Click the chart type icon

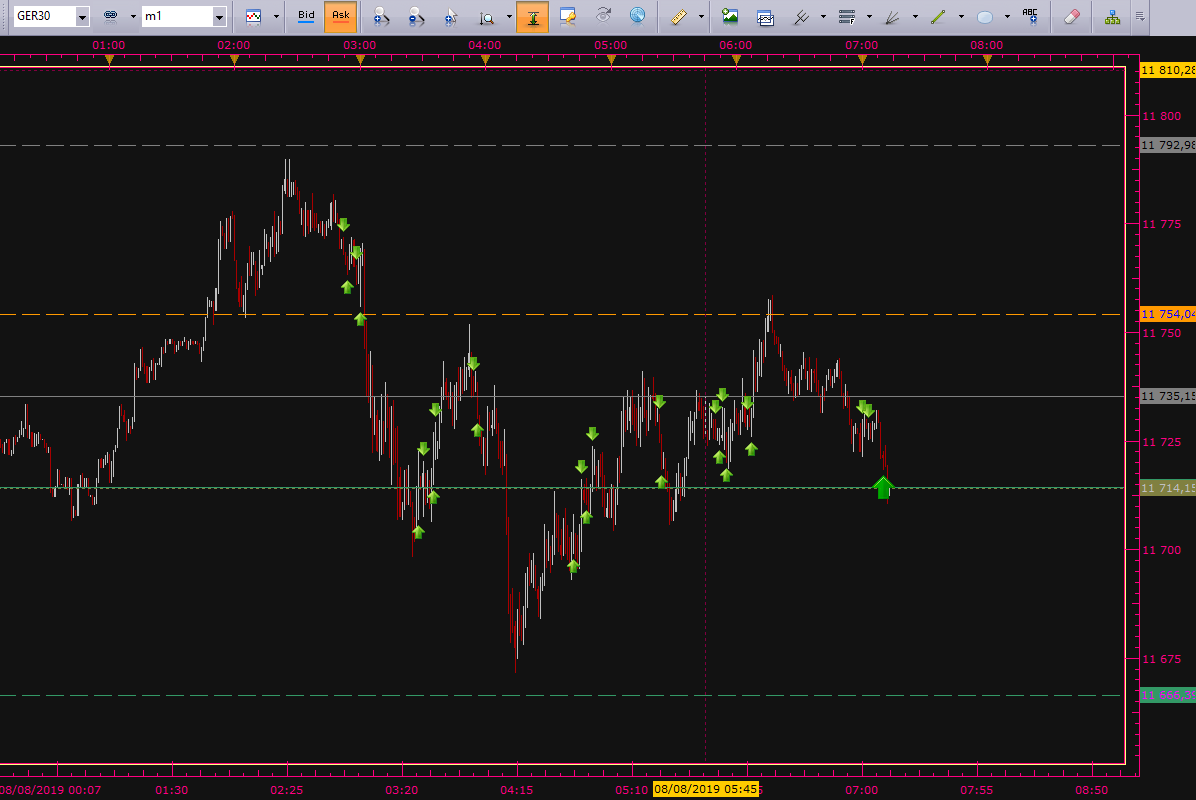(x=253, y=16)
